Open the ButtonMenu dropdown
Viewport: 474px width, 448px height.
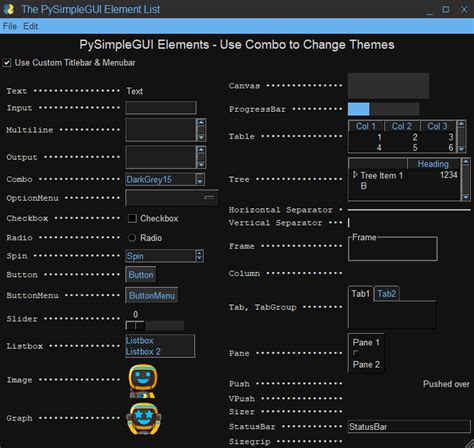click(152, 295)
